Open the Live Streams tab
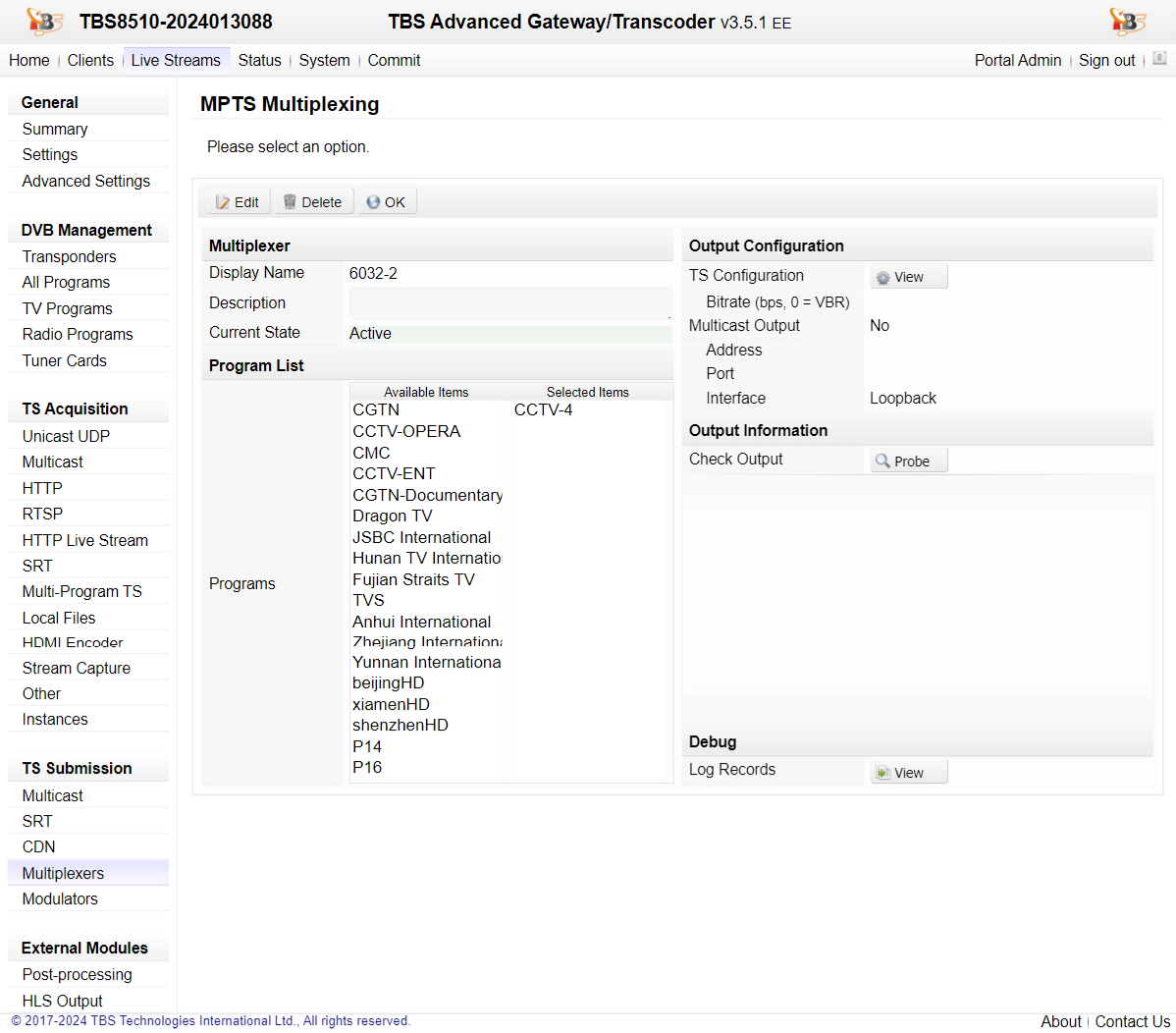The width and height of the screenshot is (1176, 1033). coord(176,60)
